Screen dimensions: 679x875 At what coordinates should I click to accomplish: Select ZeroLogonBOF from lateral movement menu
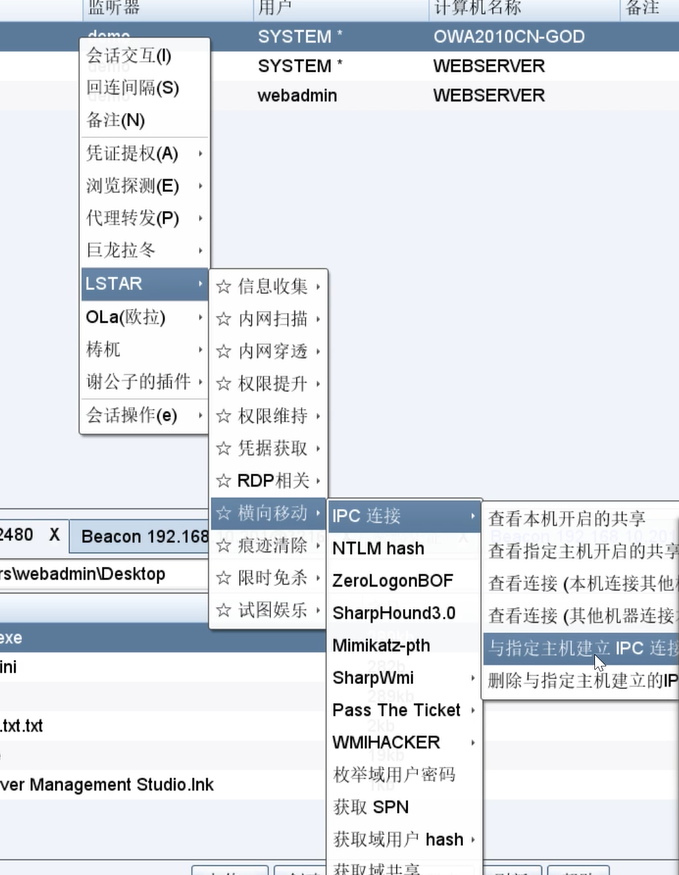click(393, 581)
